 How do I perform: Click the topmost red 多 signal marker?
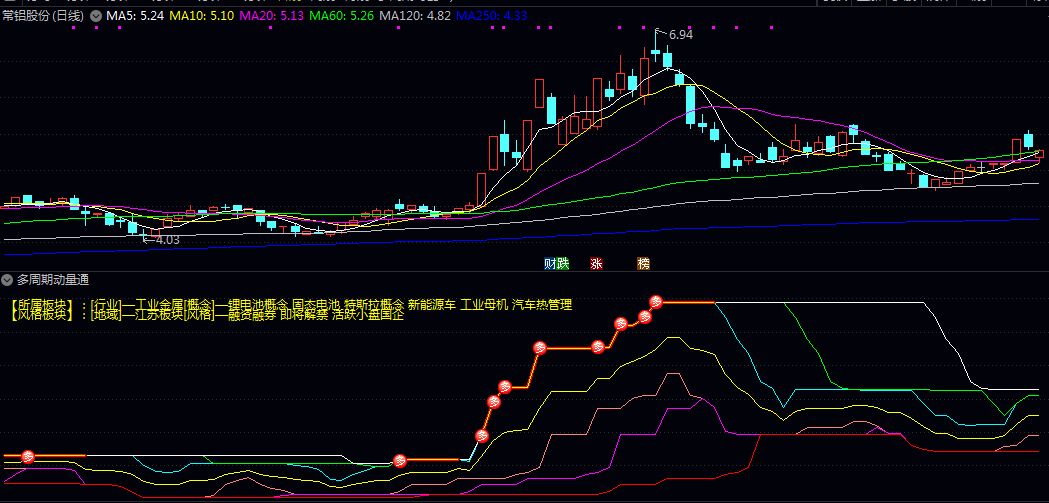[x=657, y=301]
